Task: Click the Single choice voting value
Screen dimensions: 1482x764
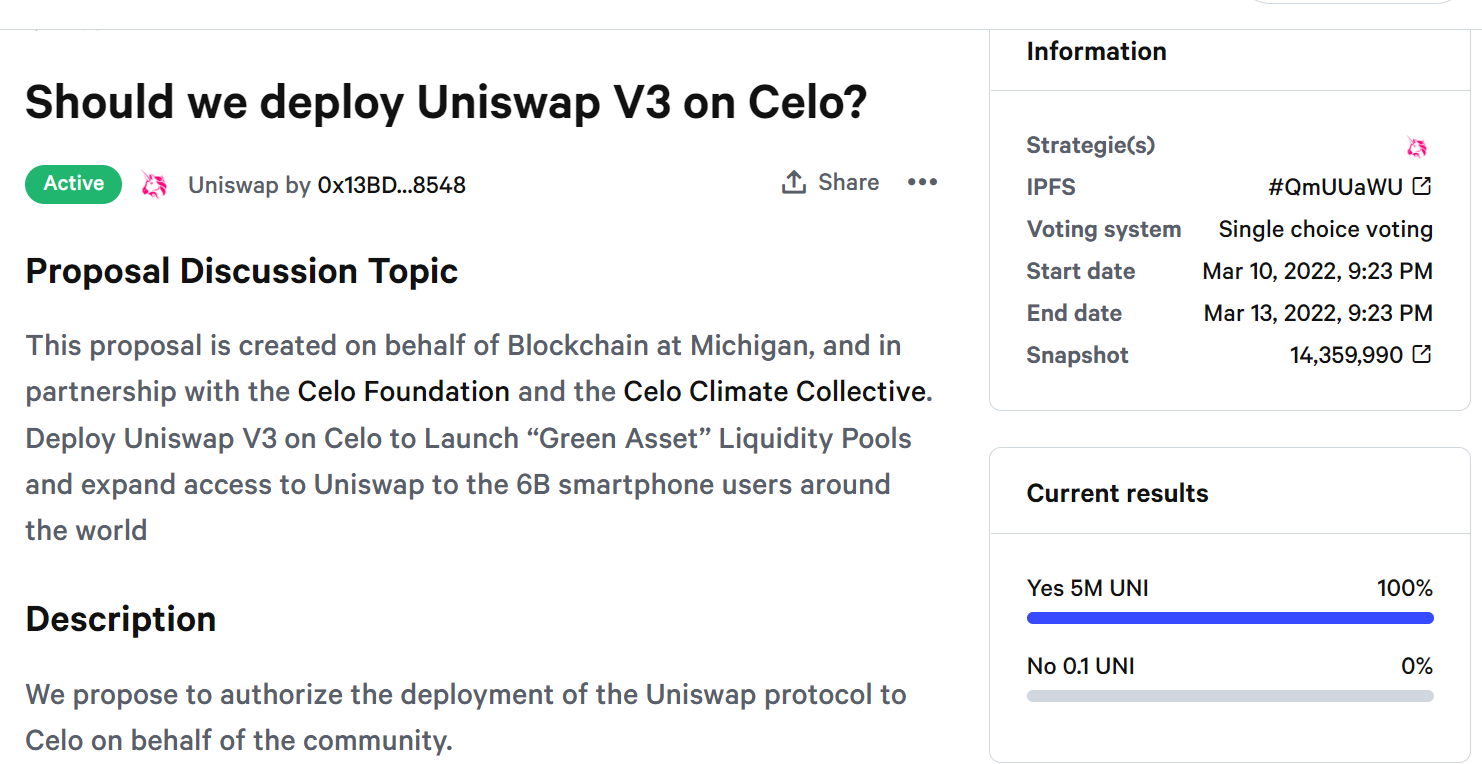Action: [x=1325, y=229]
